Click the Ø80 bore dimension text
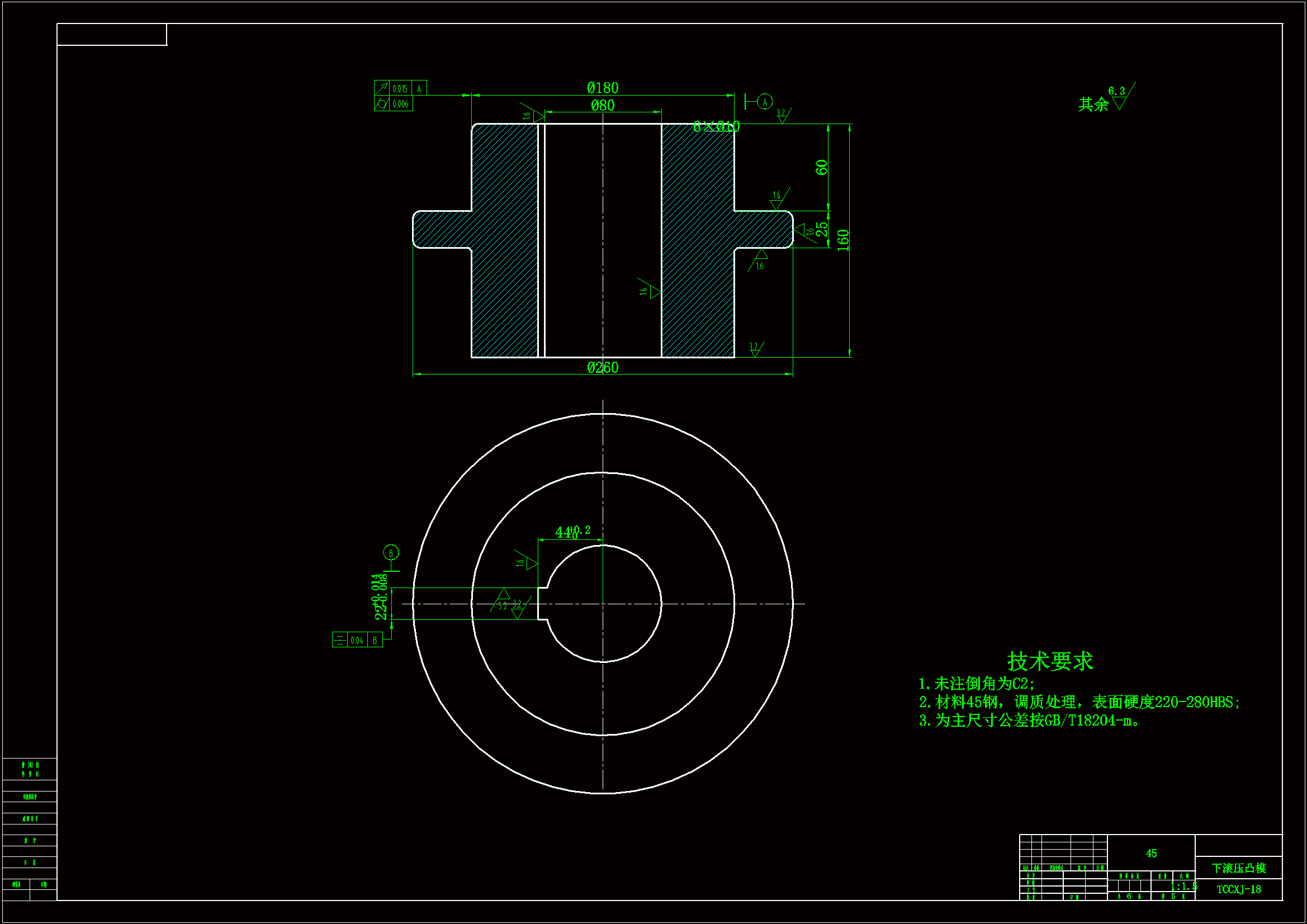This screenshot has width=1307, height=924. 602,105
